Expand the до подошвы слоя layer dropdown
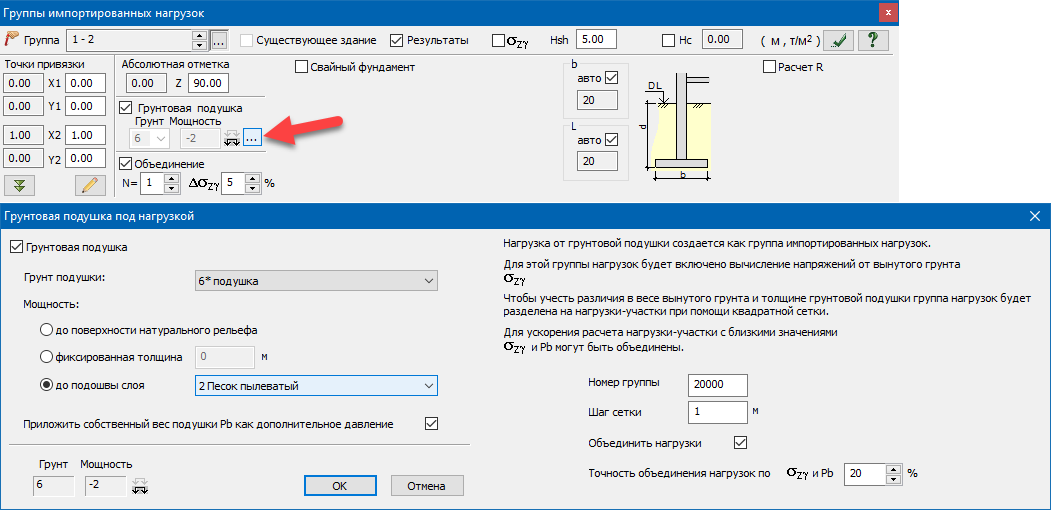Screen dimensions: 1051x510 [316, 385]
